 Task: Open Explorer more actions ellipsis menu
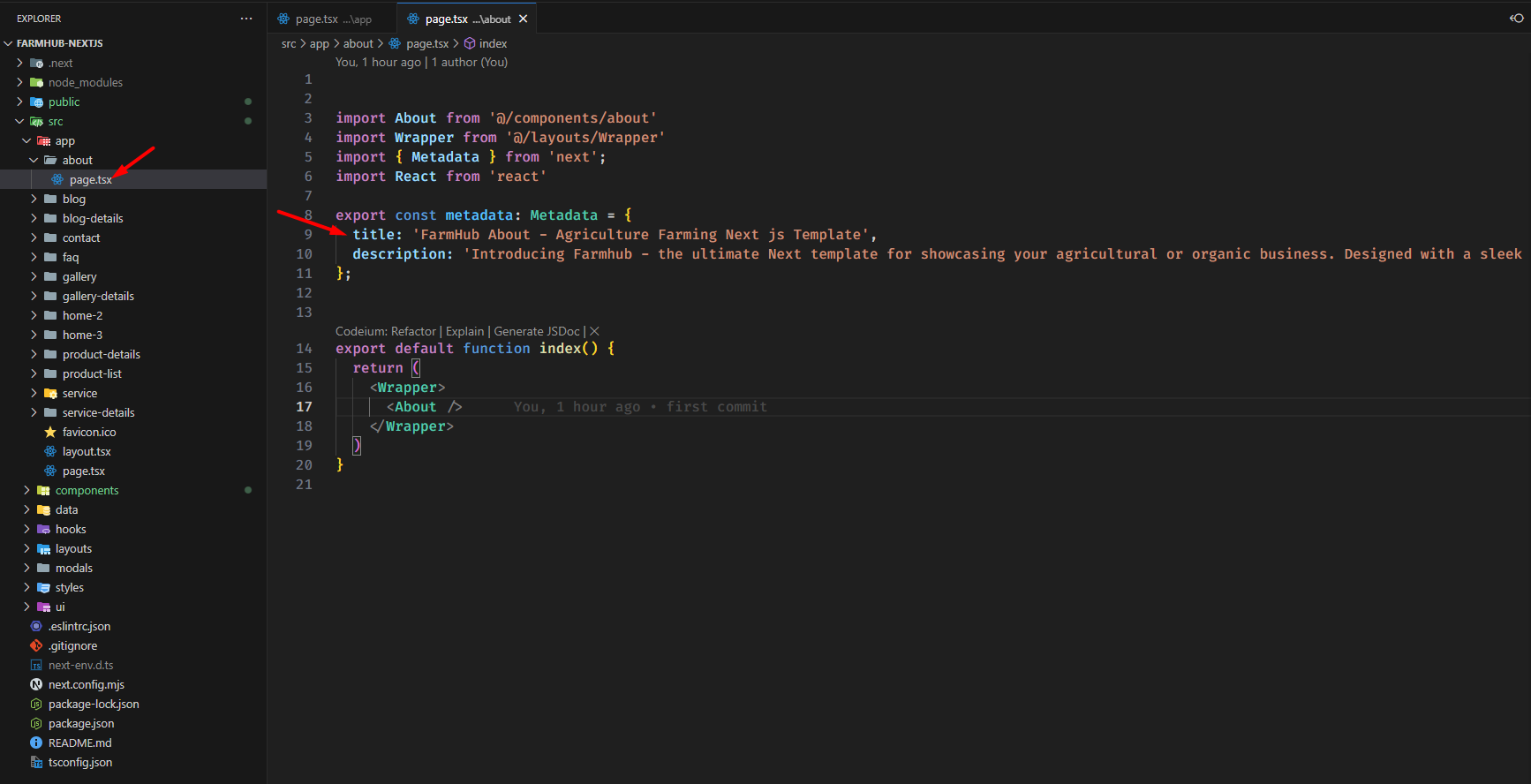point(246,19)
